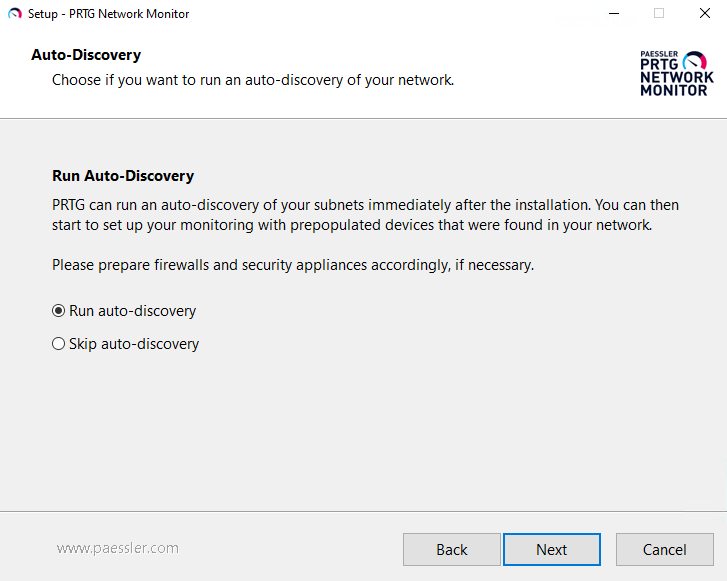This screenshot has height=581, width=727.
Task: Click the "Choose if you want to run" subtitle
Action: pos(253,79)
